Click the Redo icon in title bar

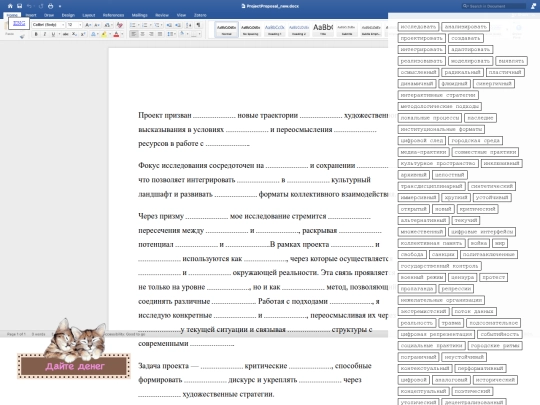pos(41,6)
